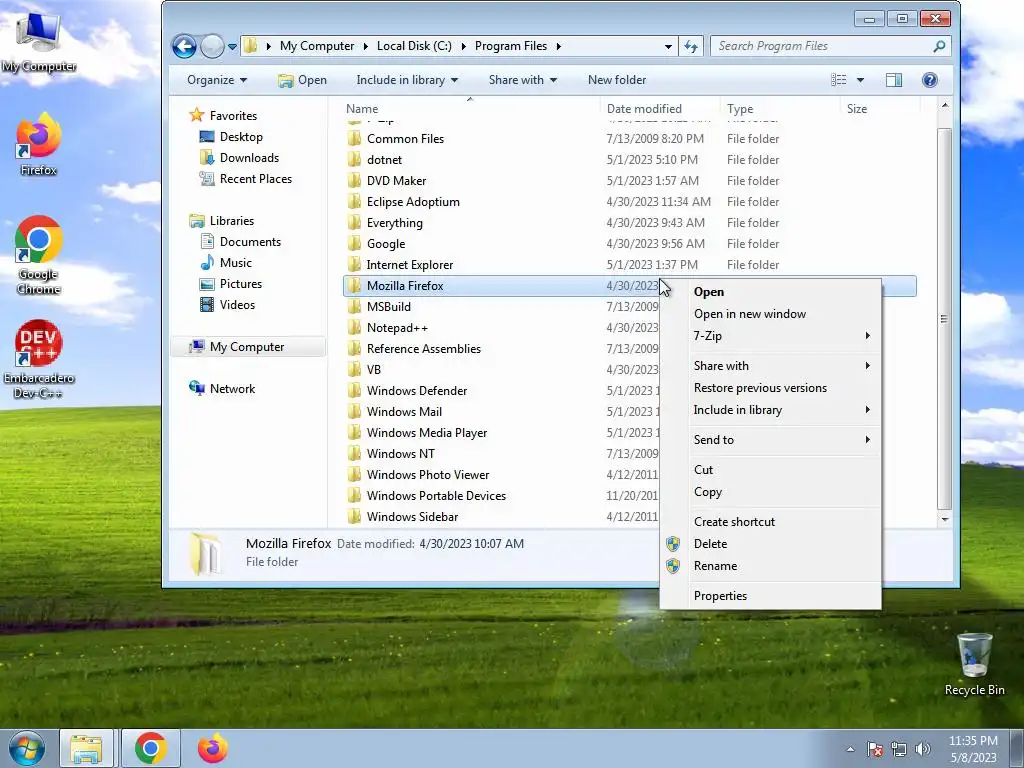Click the Back navigation arrow
Viewport: 1024px width, 768px height.
184,46
